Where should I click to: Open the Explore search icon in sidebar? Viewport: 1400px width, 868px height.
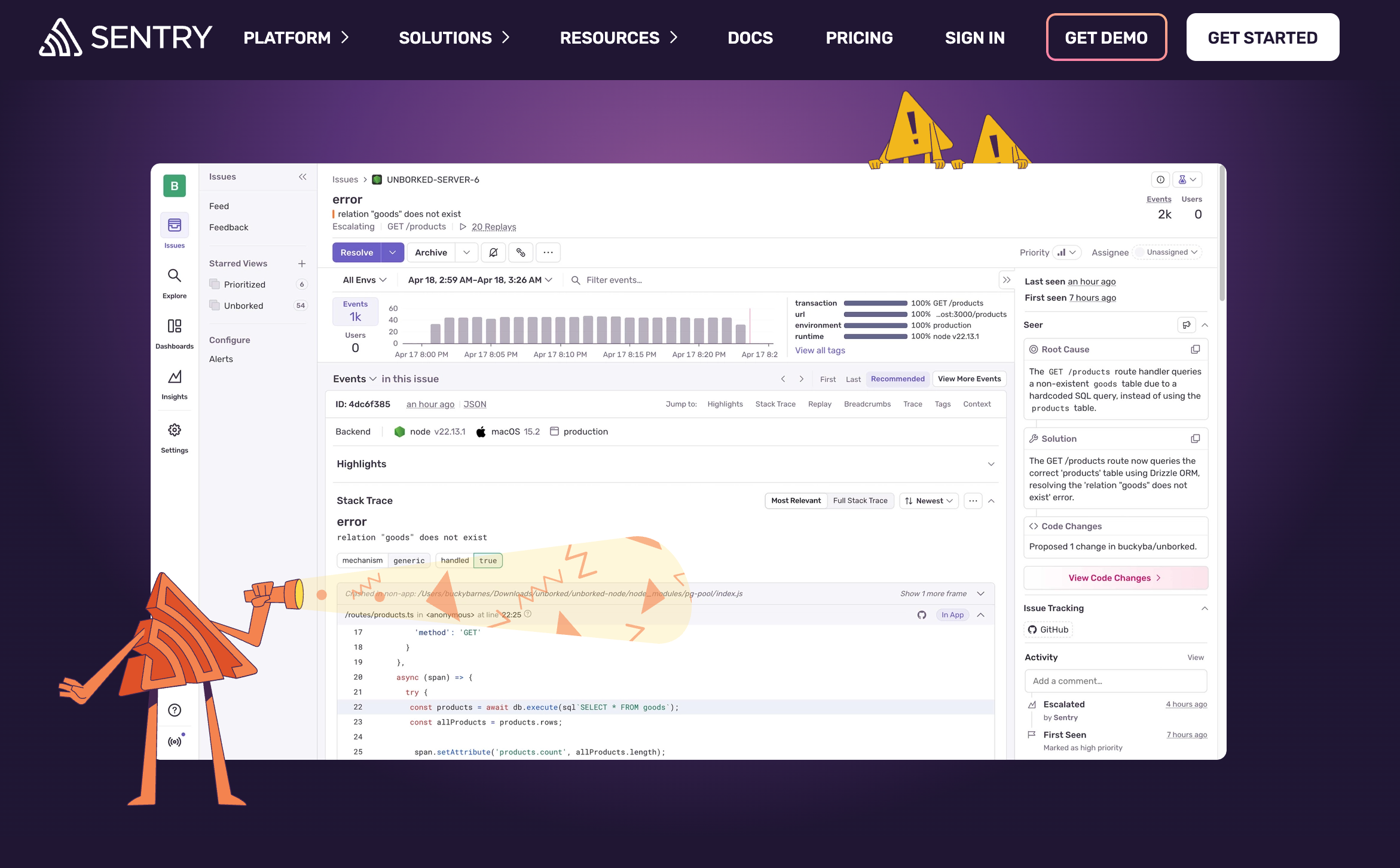(x=174, y=276)
